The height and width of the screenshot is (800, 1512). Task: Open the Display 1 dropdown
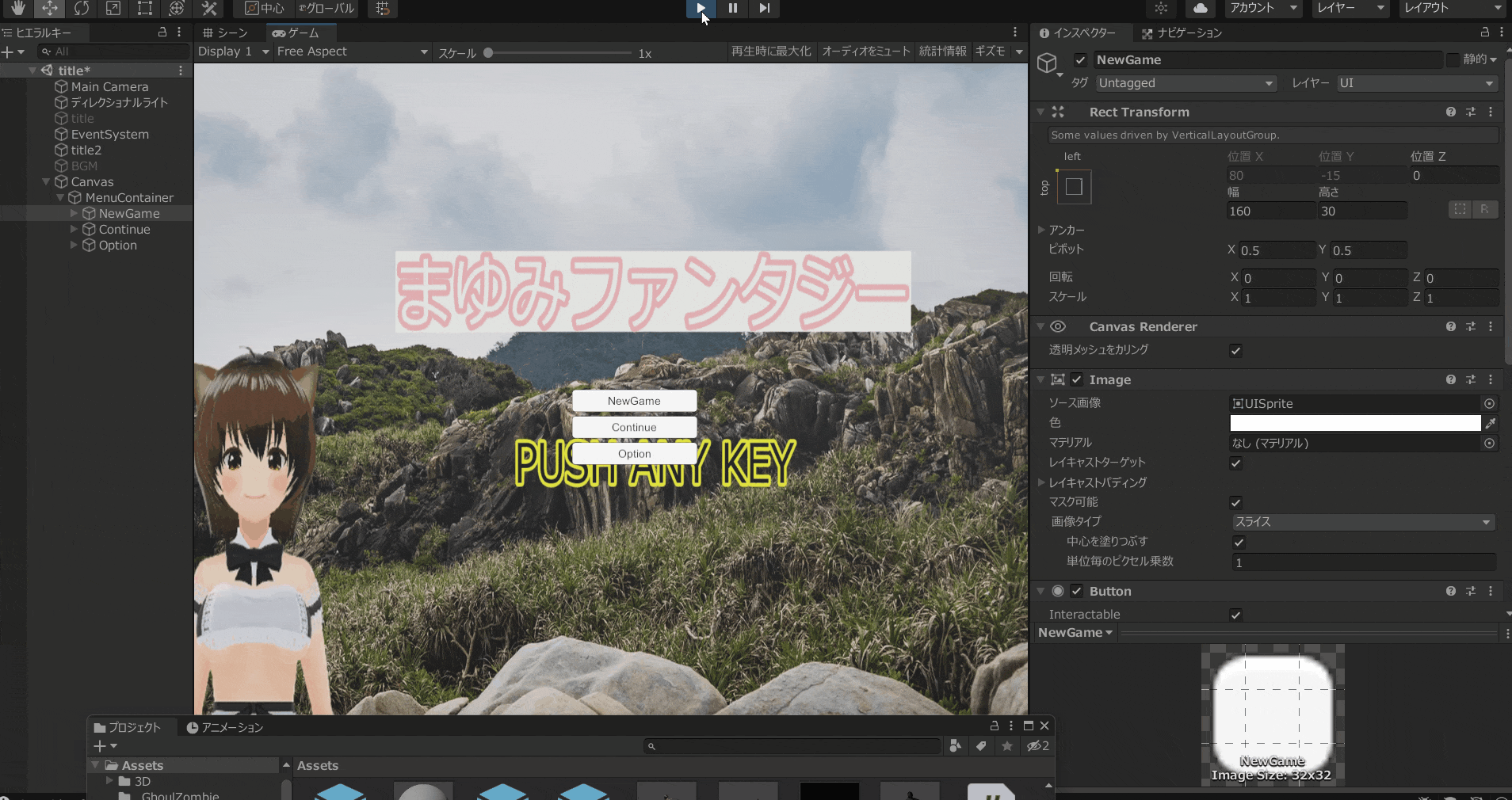click(234, 51)
